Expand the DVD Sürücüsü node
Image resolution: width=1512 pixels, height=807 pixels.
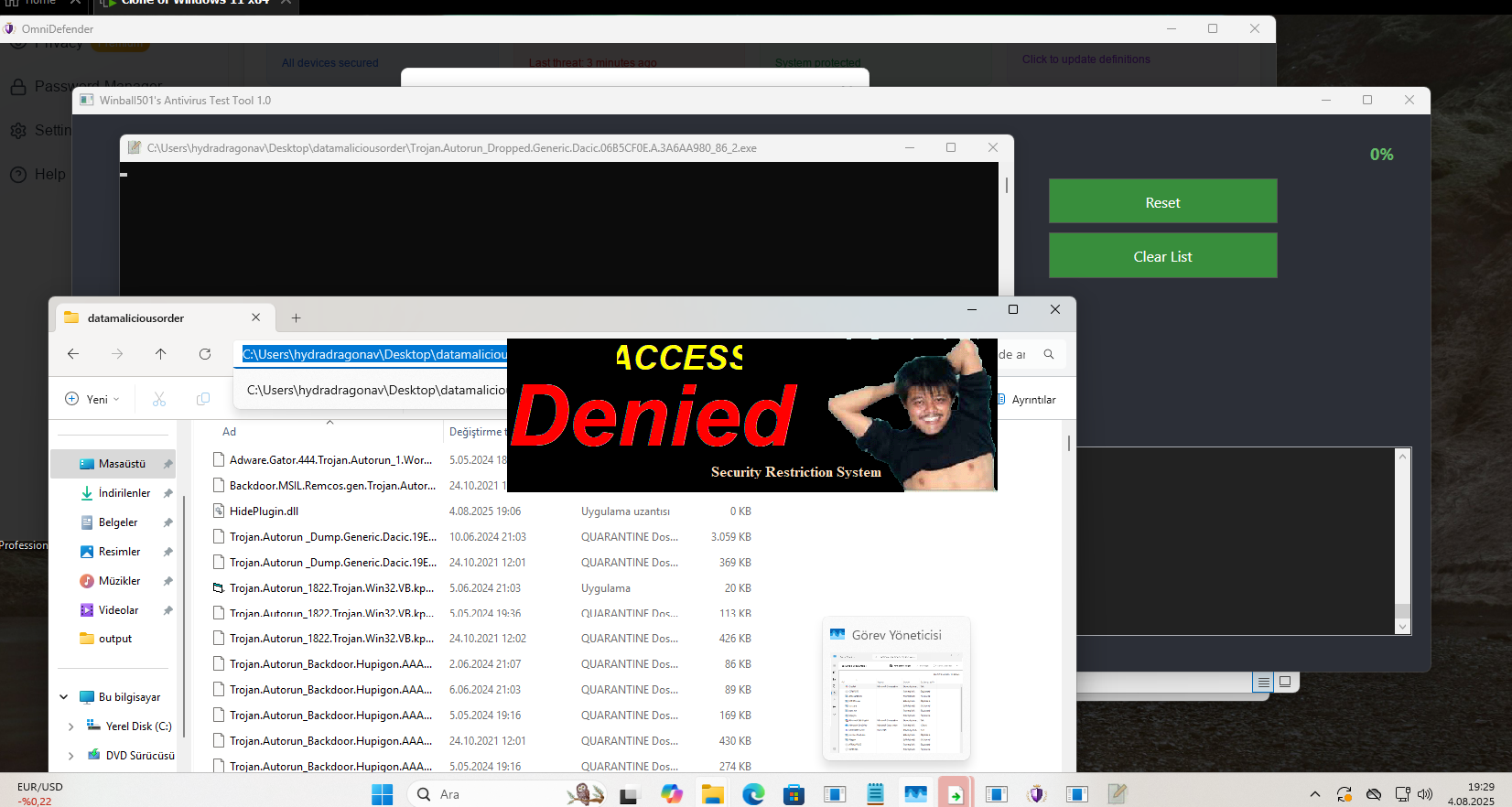pyautogui.click(x=71, y=756)
